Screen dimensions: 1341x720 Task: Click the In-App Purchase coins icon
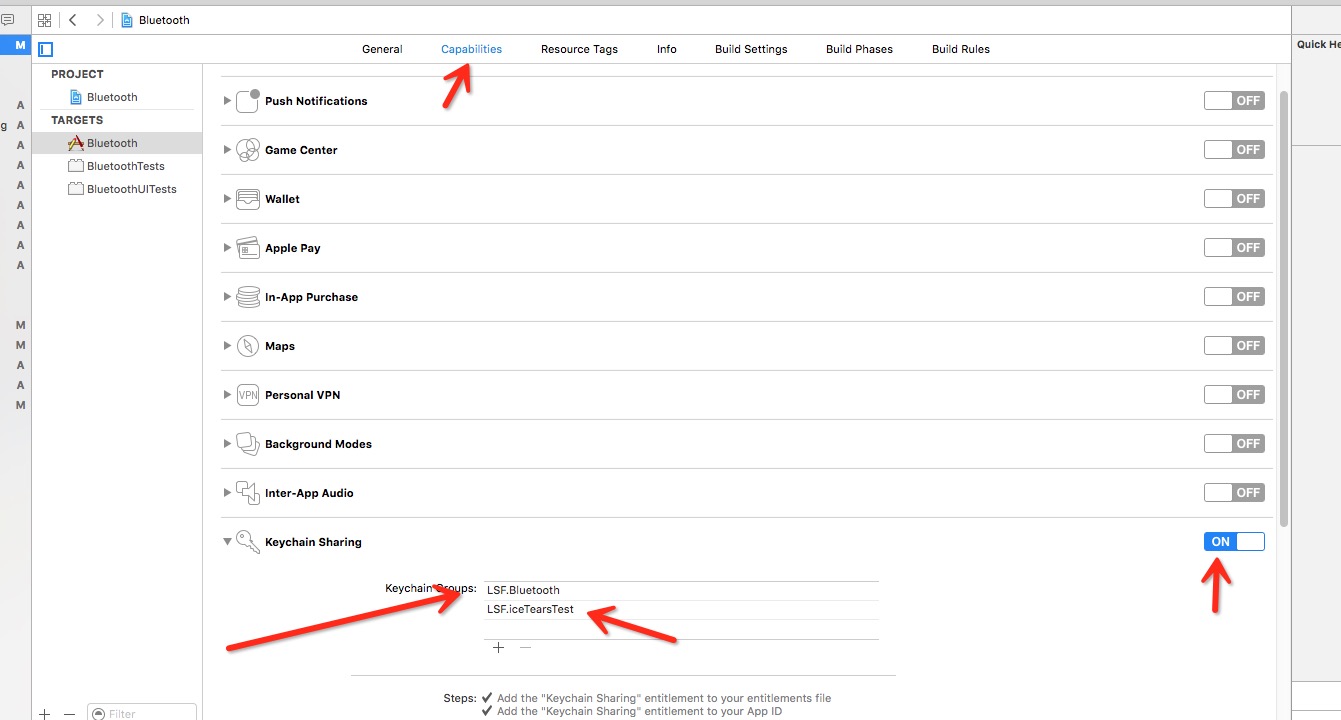(247, 297)
